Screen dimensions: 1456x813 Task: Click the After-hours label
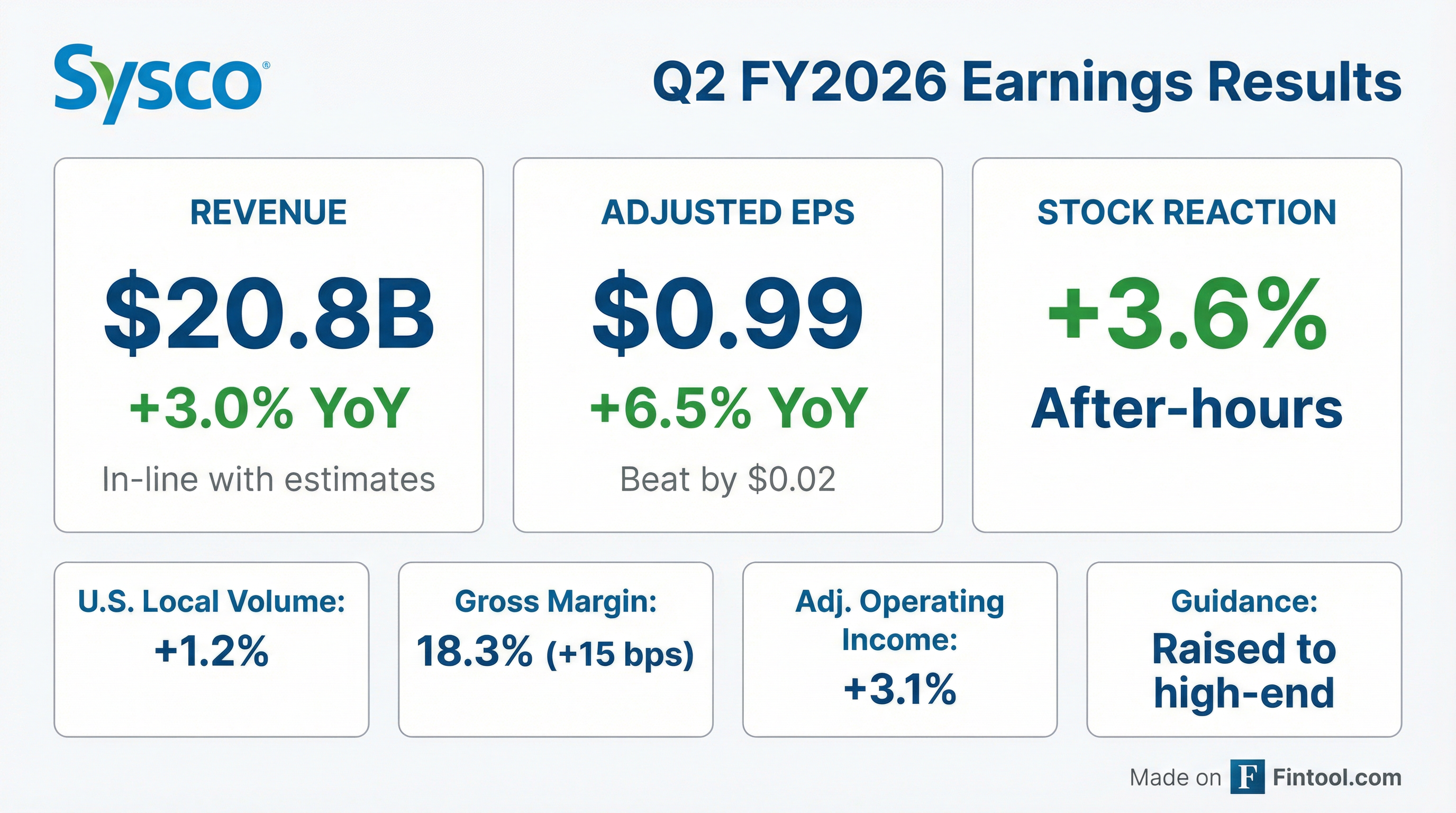[x=1186, y=409]
